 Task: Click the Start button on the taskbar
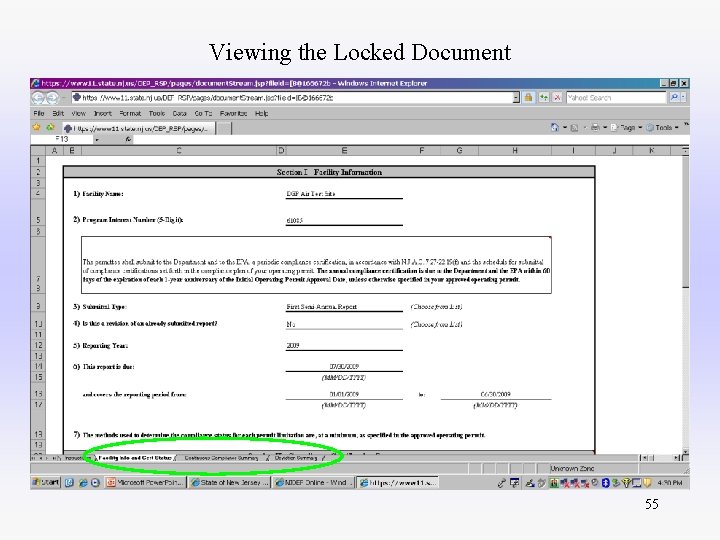coord(45,482)
